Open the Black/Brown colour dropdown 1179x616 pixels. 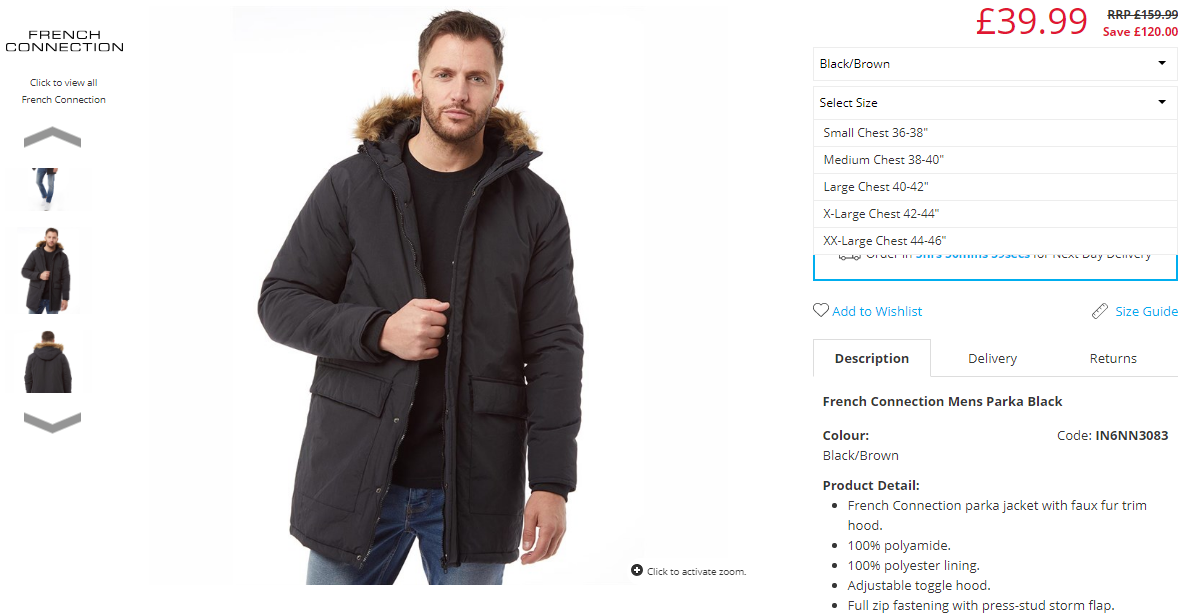point(995,64)
